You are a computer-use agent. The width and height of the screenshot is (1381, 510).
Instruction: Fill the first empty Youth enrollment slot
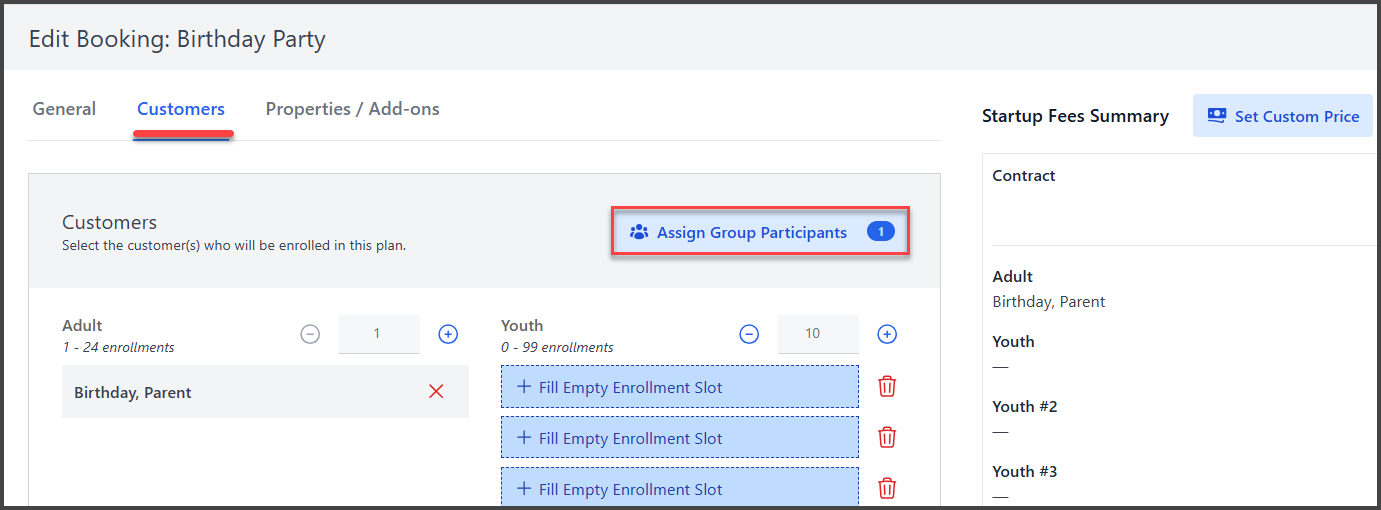[x=679, y=387]
